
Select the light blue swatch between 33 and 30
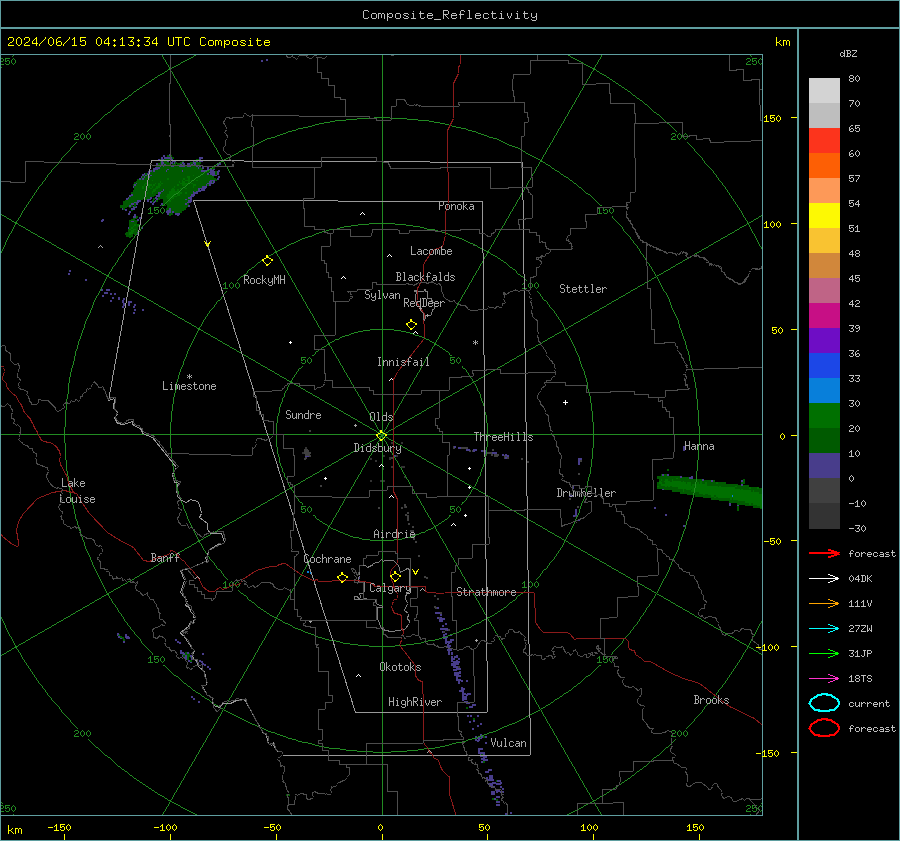coord(824,391)
